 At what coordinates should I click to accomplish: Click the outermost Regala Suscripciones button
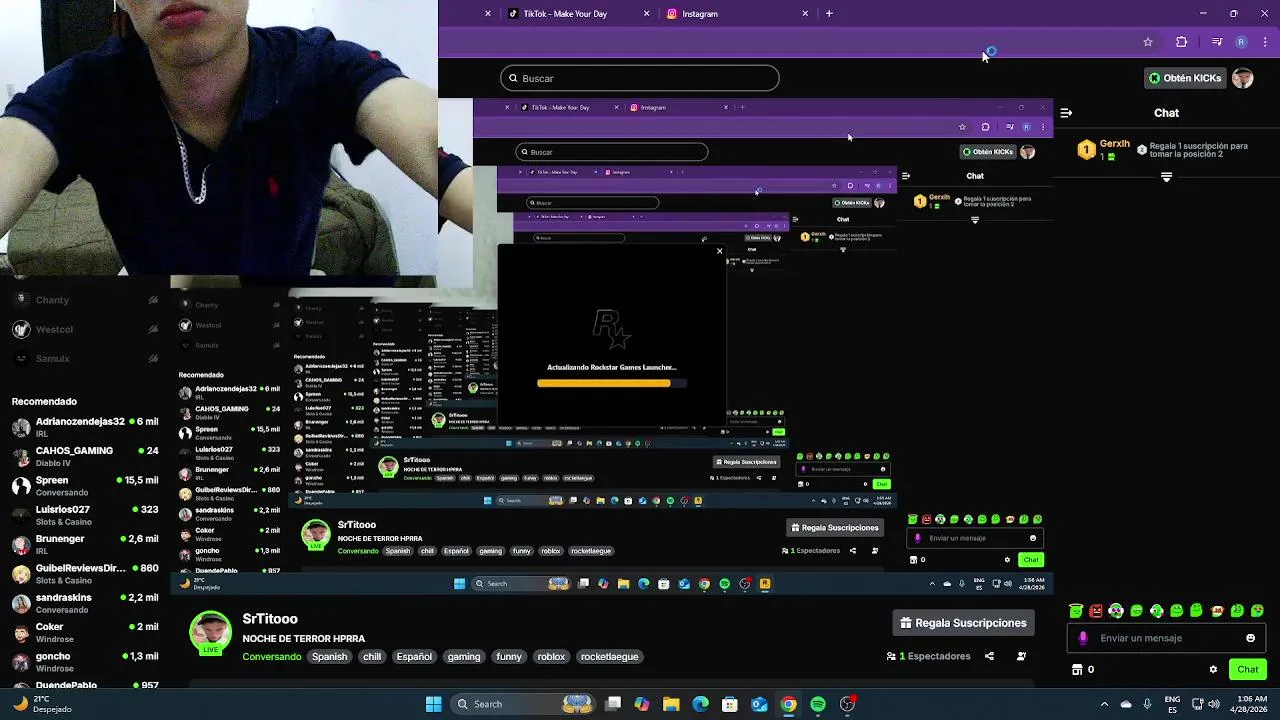click(x=964, y=623)
